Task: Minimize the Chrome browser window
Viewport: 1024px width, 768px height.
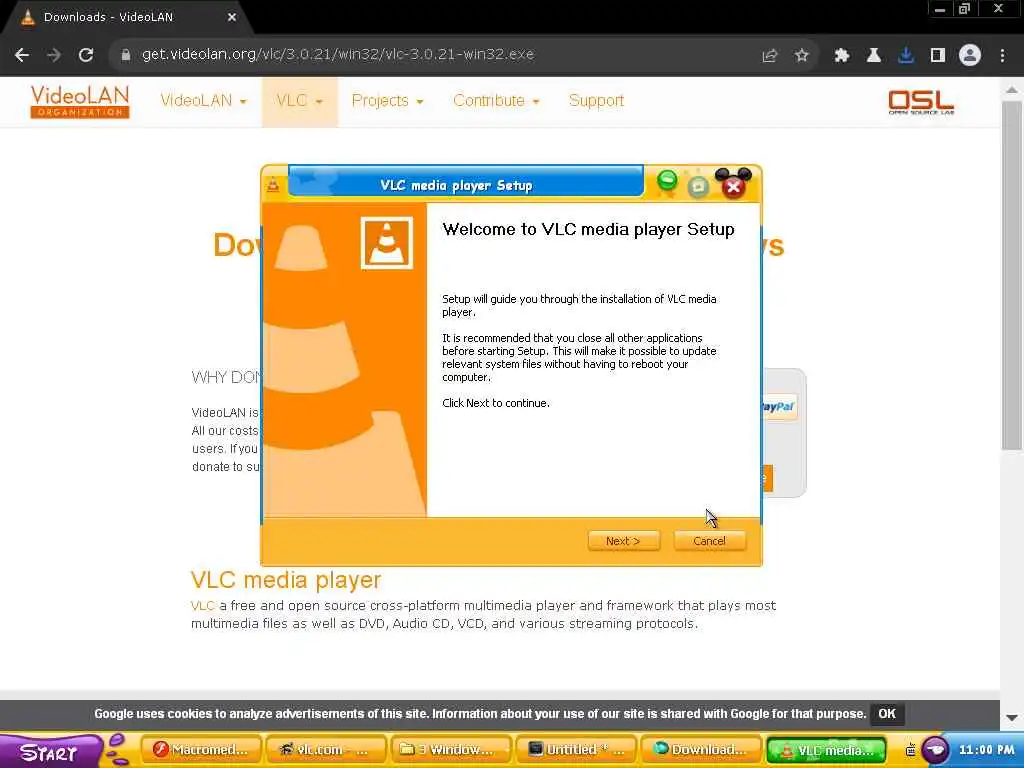Action: pyautogui.click(x=940, y=9)
